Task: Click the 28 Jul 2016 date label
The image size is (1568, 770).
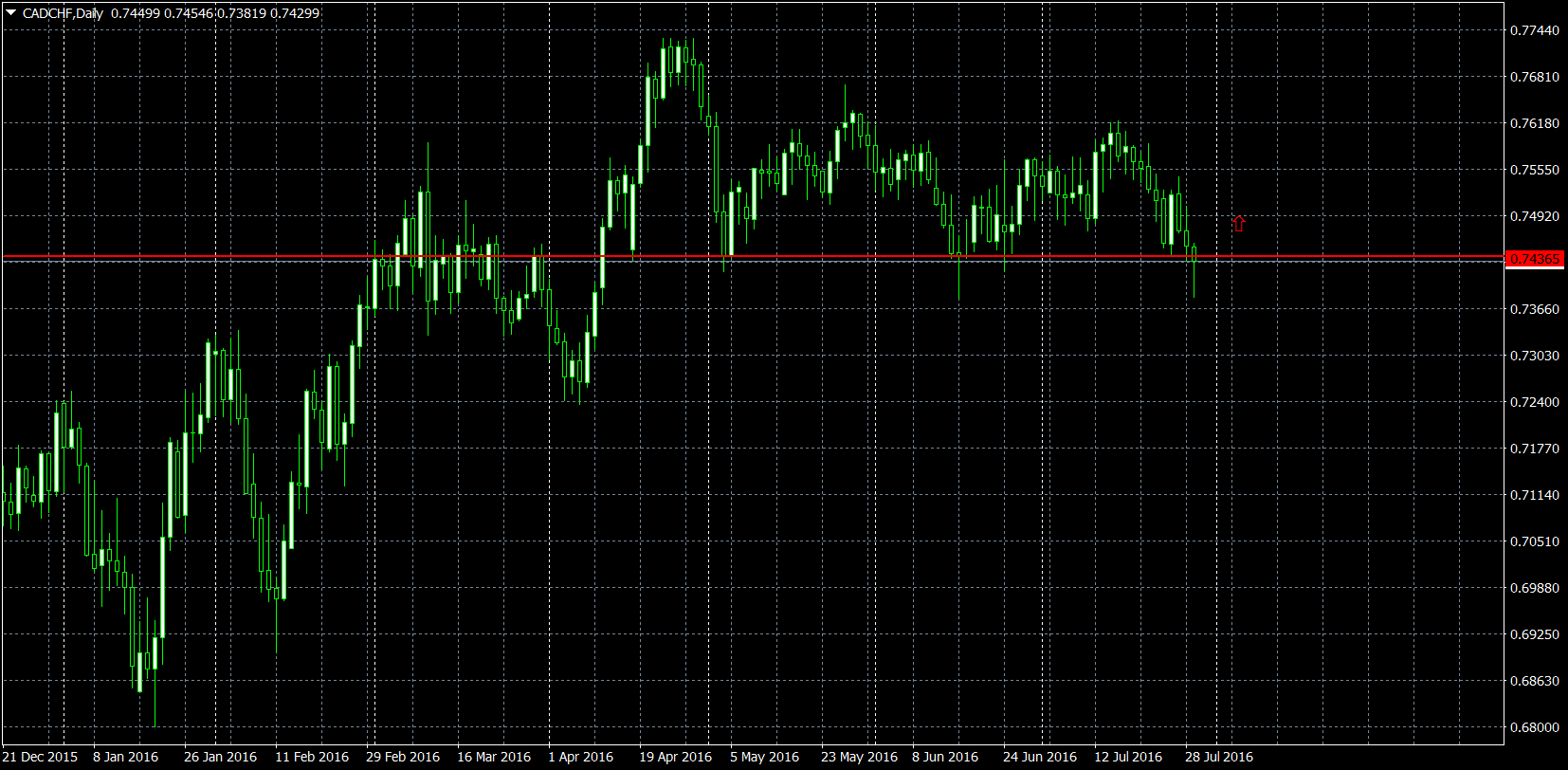Action: (x=1219, y=757)
